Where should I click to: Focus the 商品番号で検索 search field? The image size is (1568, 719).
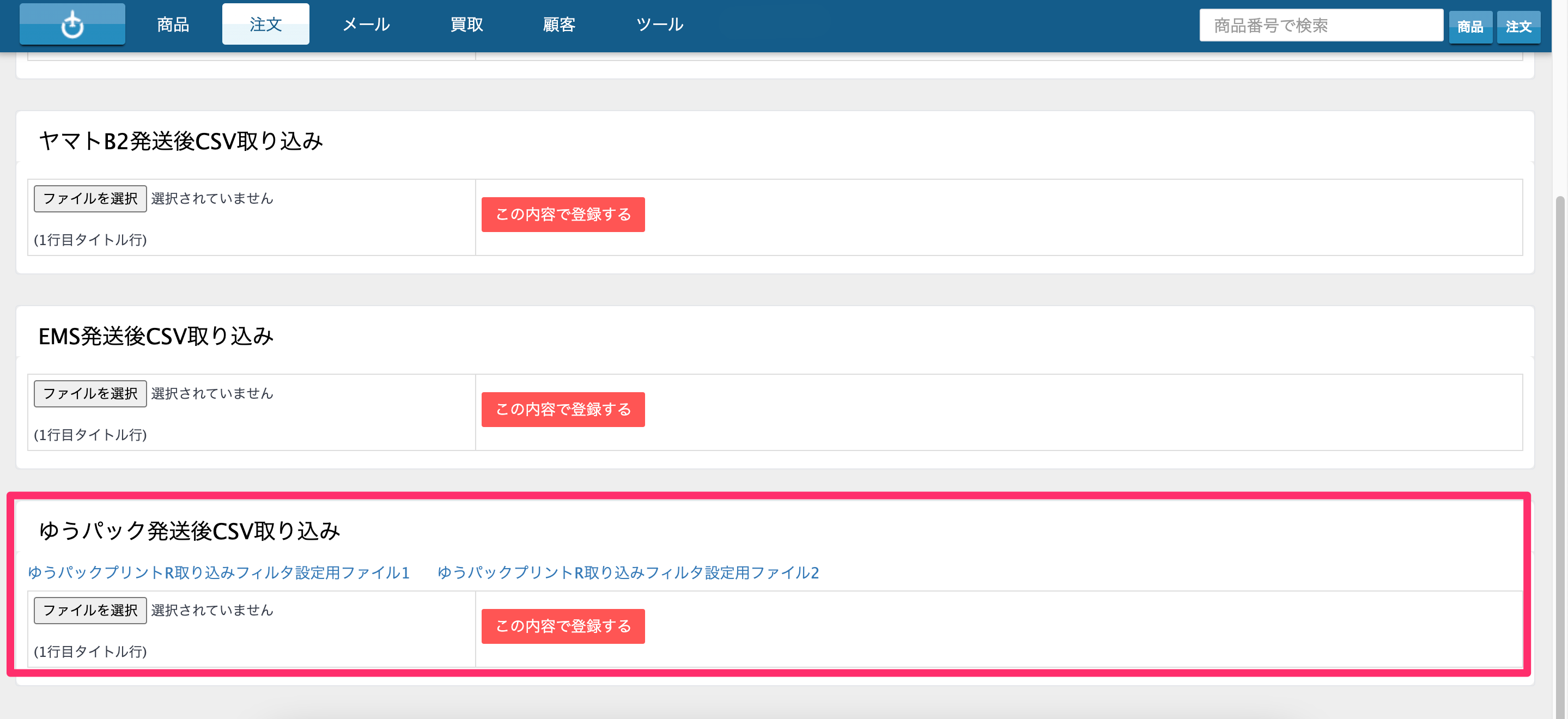click(x=1321, y=25)
